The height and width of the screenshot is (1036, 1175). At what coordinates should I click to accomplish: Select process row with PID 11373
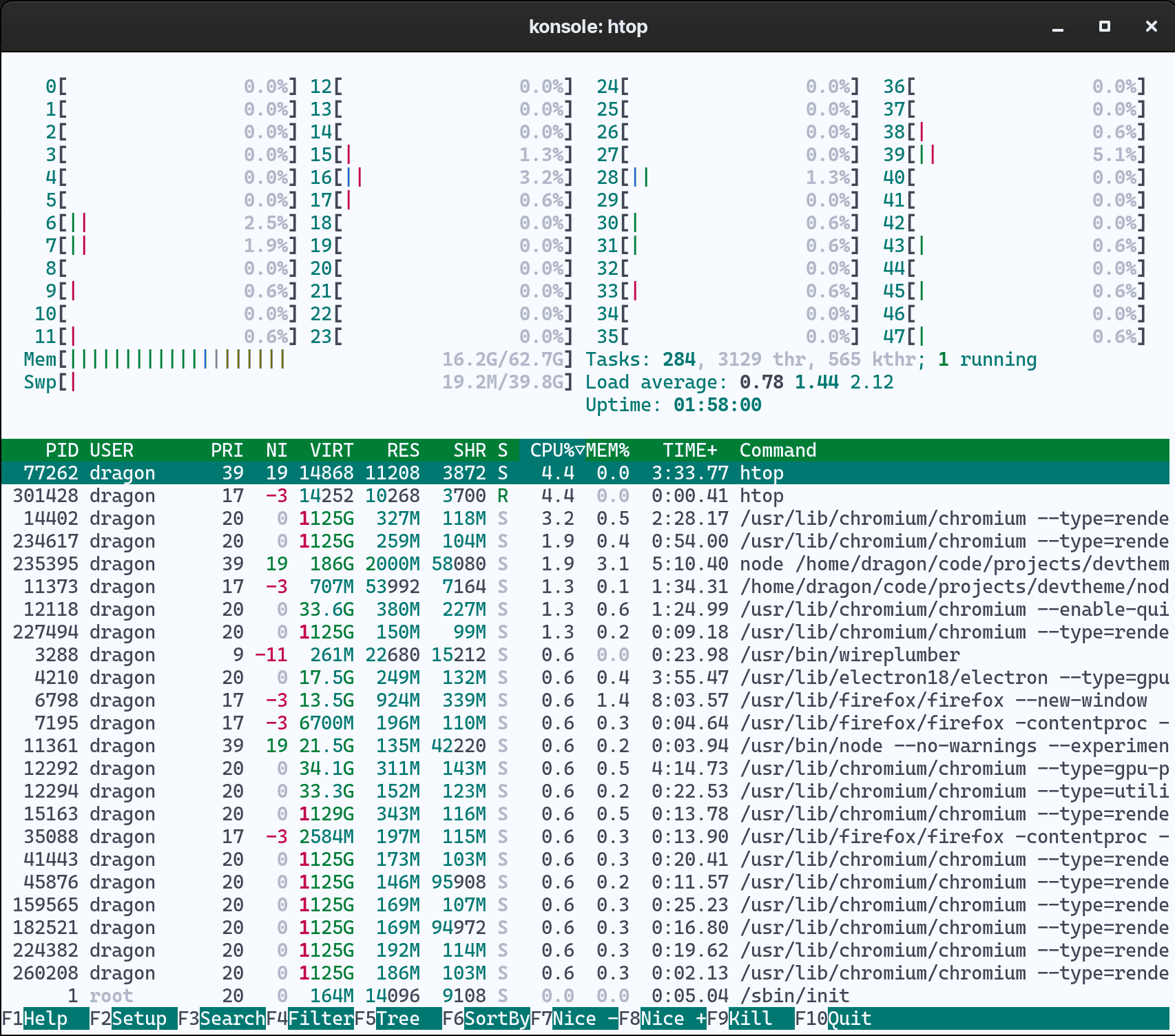[x=585, y=587]
